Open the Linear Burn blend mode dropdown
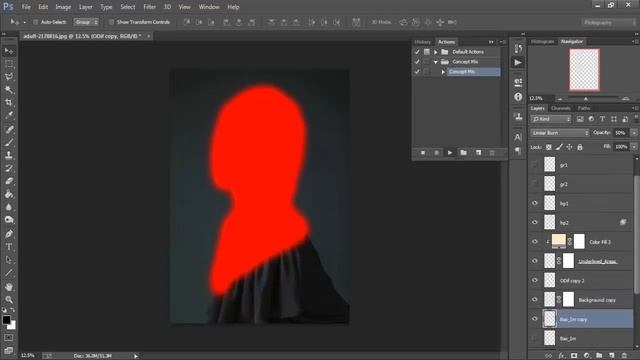The image size is (640, 360). point(560,133)
